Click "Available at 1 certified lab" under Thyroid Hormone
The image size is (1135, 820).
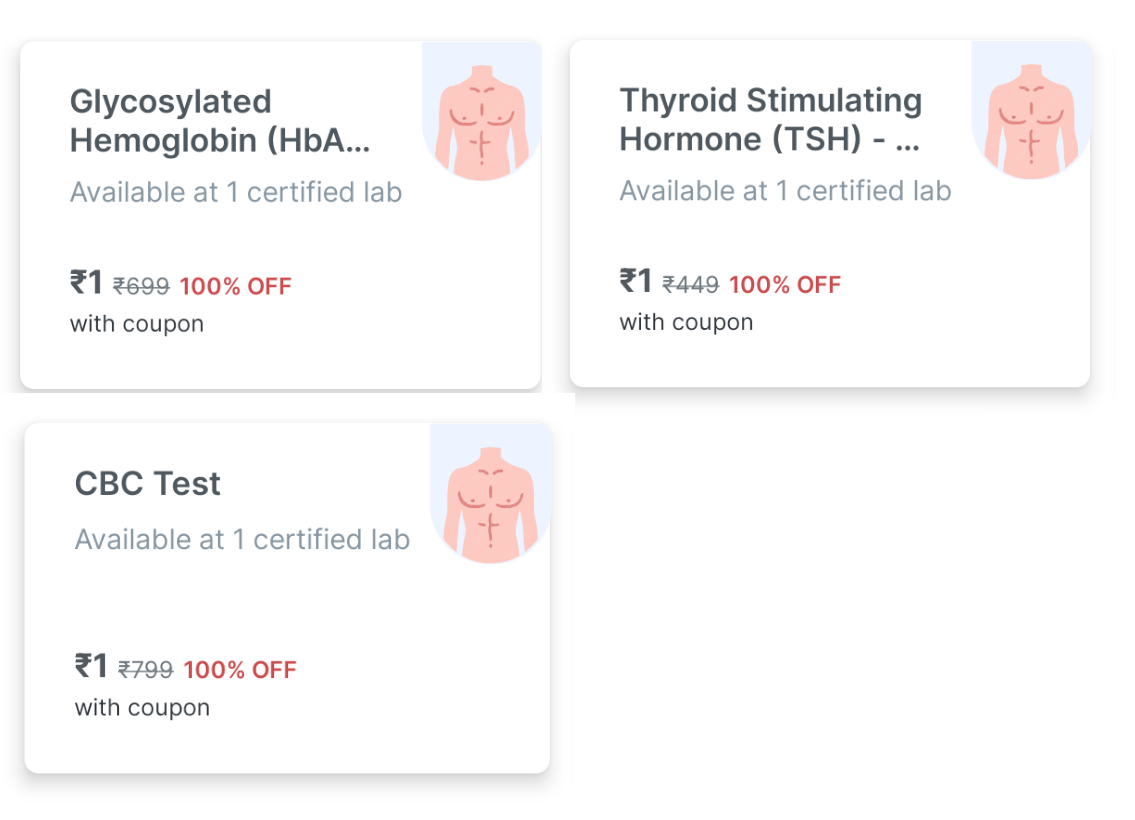pyautogui.click(x=786, y=190)
